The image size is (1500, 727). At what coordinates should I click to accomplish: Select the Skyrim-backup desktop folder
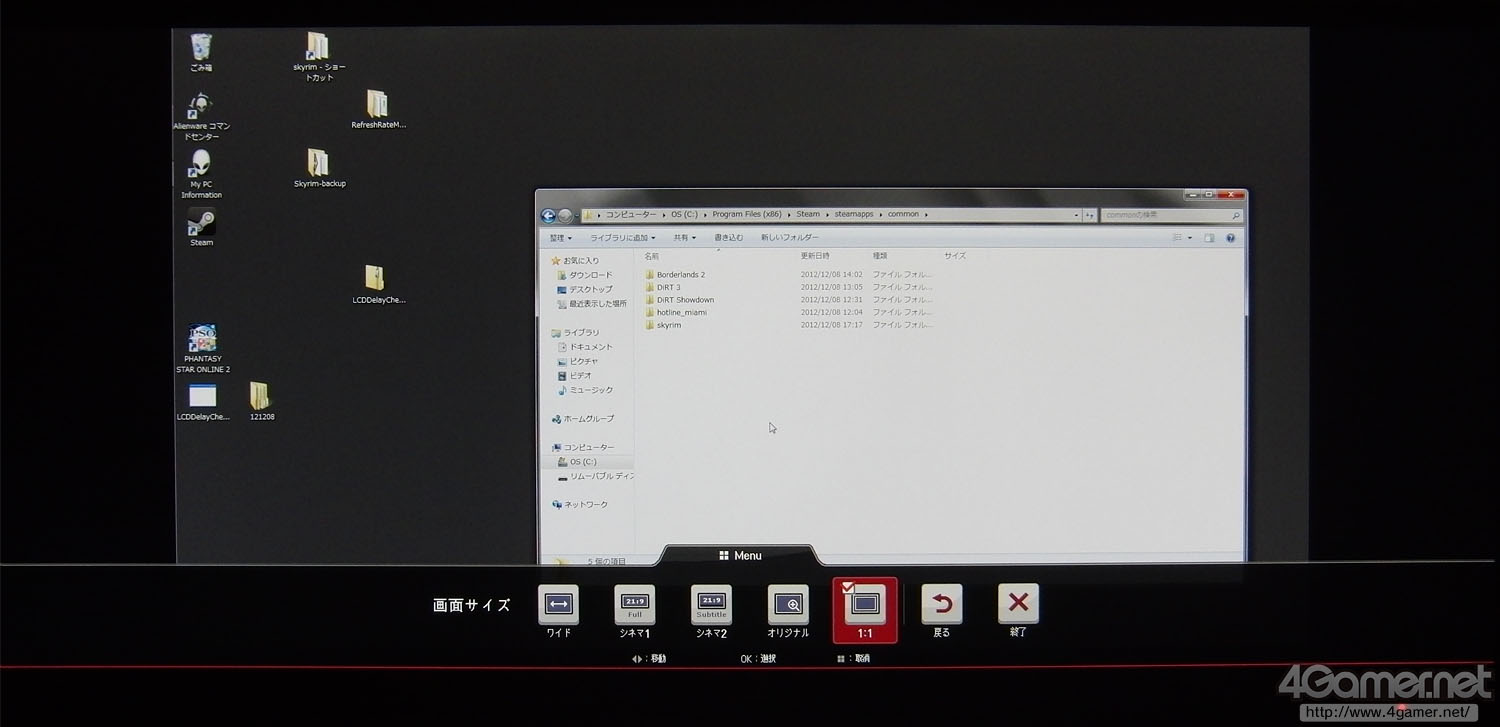point(319,168)
